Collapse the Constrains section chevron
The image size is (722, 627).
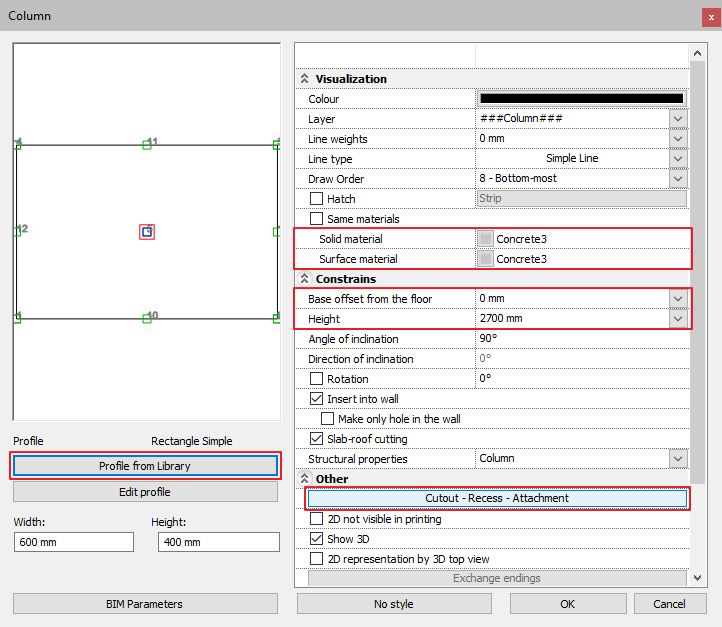305,279
